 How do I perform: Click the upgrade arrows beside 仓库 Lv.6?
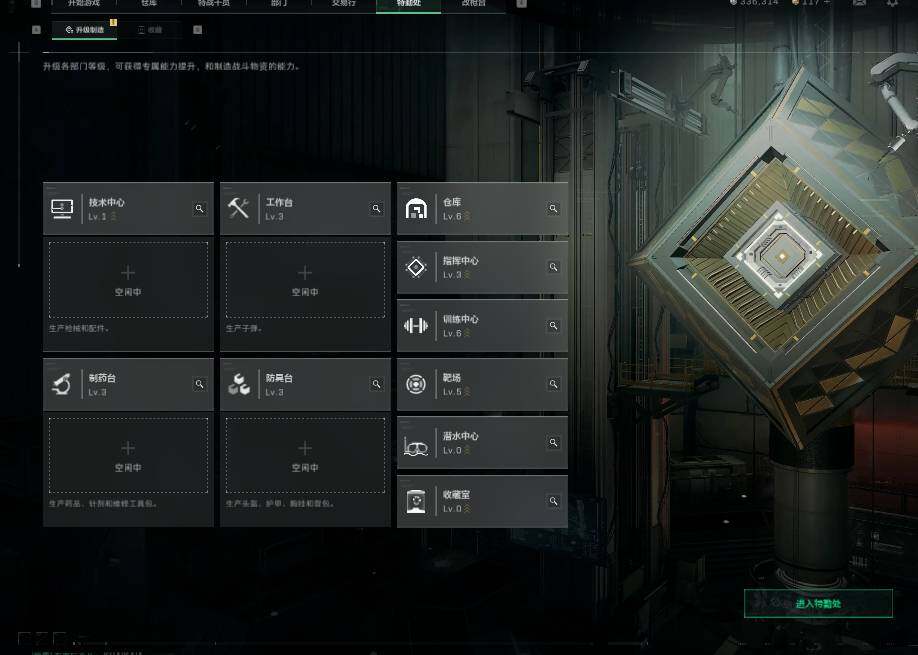coord(467,216)
